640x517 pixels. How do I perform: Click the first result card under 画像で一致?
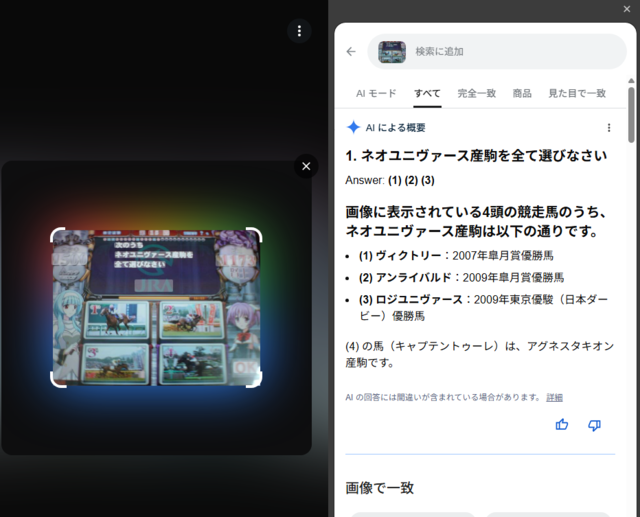412,513
